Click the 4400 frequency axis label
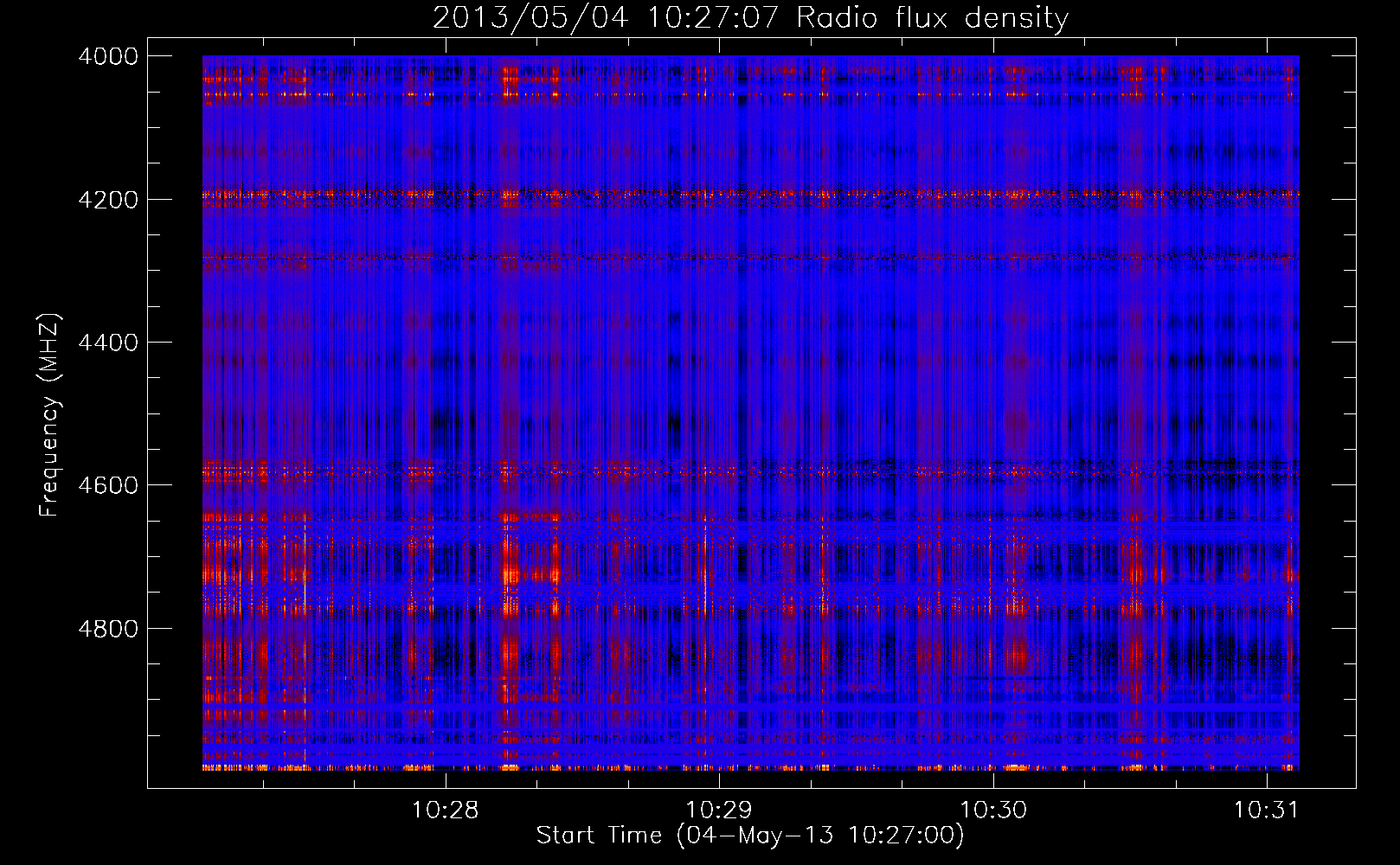 [x=108, y=343]
